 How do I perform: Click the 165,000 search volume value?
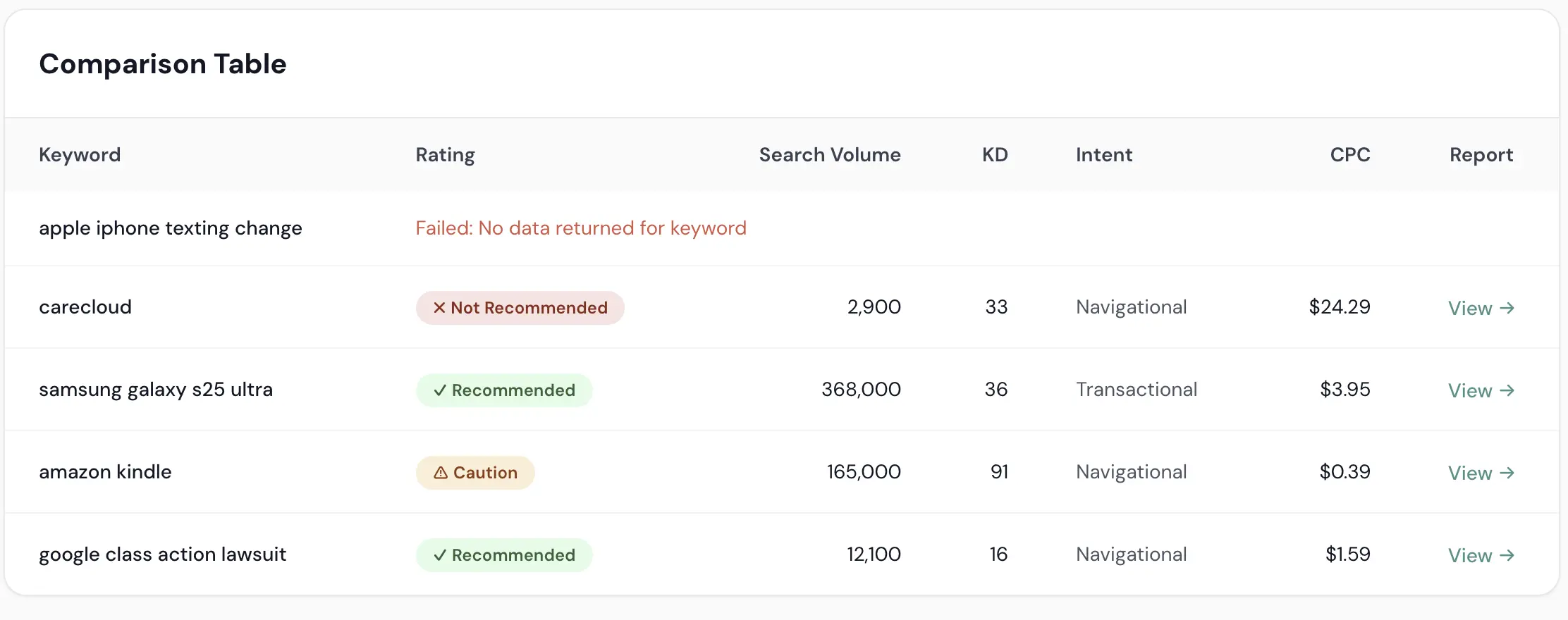point(864,472)
